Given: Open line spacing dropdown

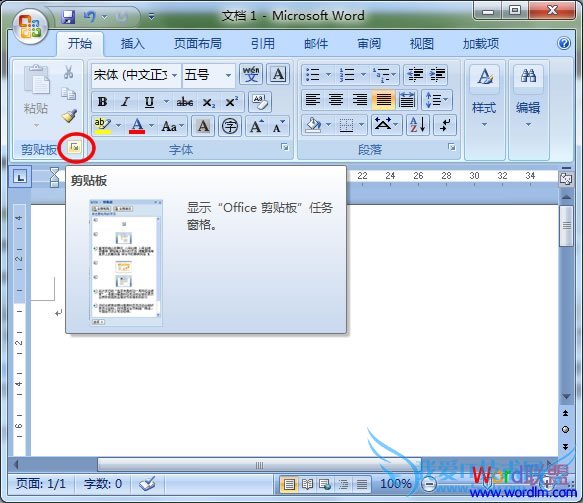Looking at the screenshot, I should coord(437,100).
